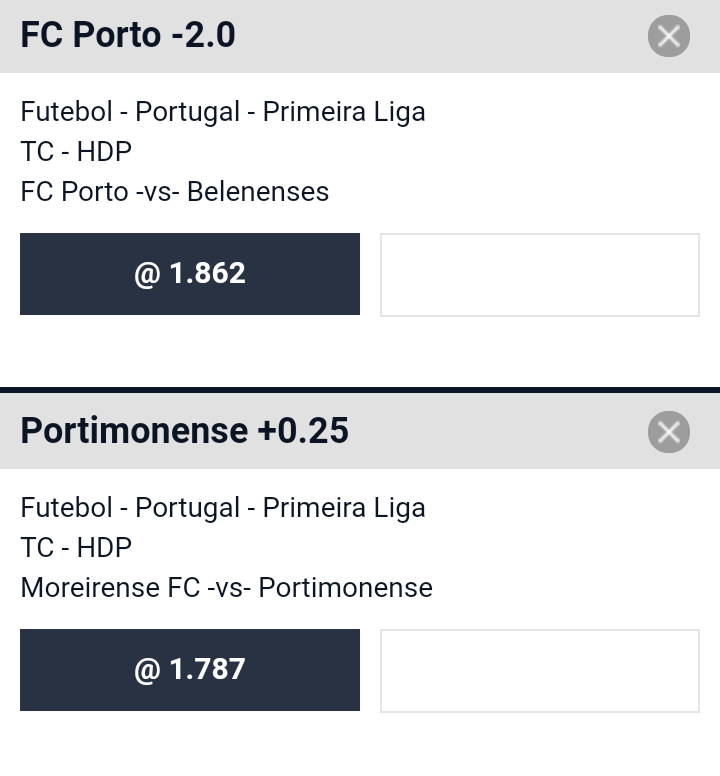Click the Belenenses team name
Screen dimensions: 720x776
click(x=258, y=192)
